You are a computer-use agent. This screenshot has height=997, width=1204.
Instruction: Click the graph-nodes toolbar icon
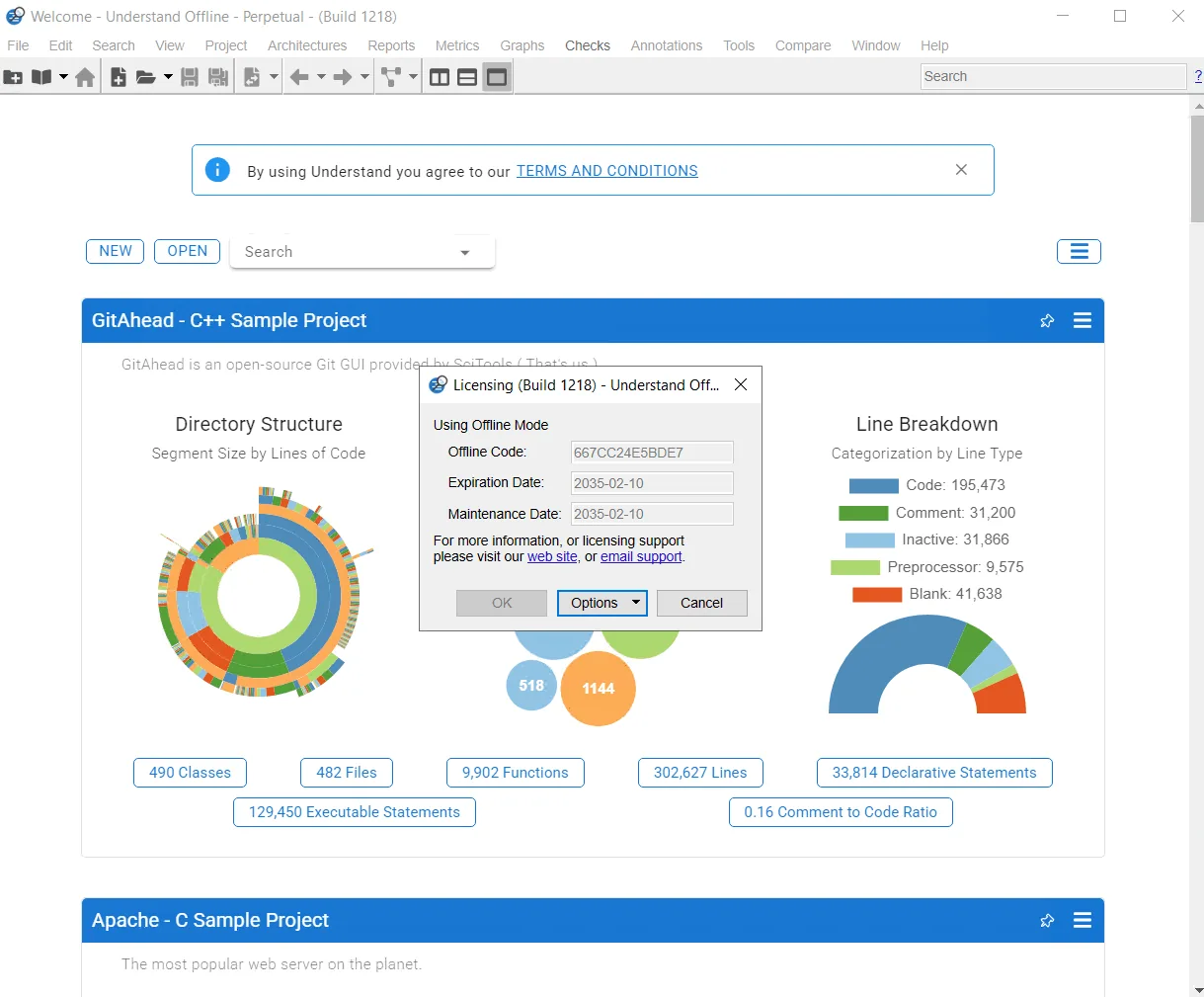391,77
